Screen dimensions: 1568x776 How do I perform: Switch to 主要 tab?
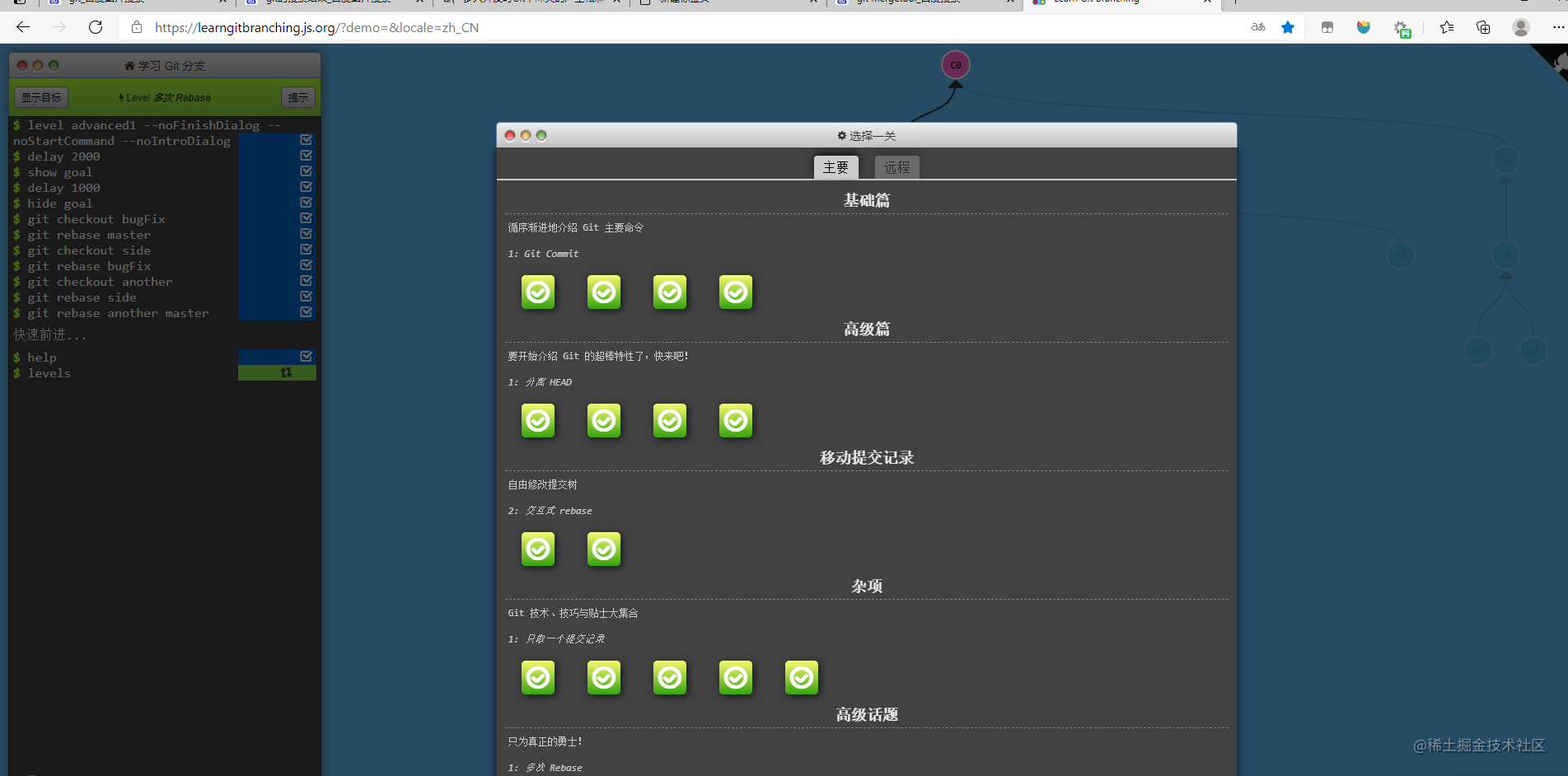click(x=835, y=167)
